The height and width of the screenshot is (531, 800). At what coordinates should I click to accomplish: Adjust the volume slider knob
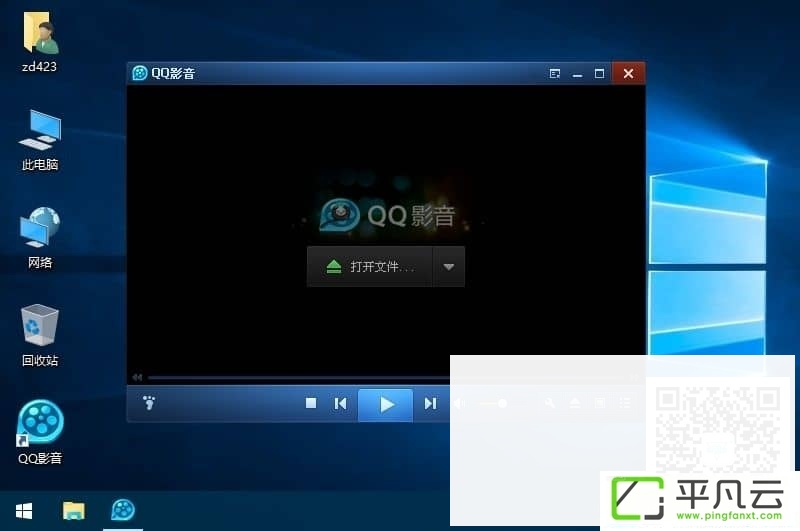click(x=503, y=404)
